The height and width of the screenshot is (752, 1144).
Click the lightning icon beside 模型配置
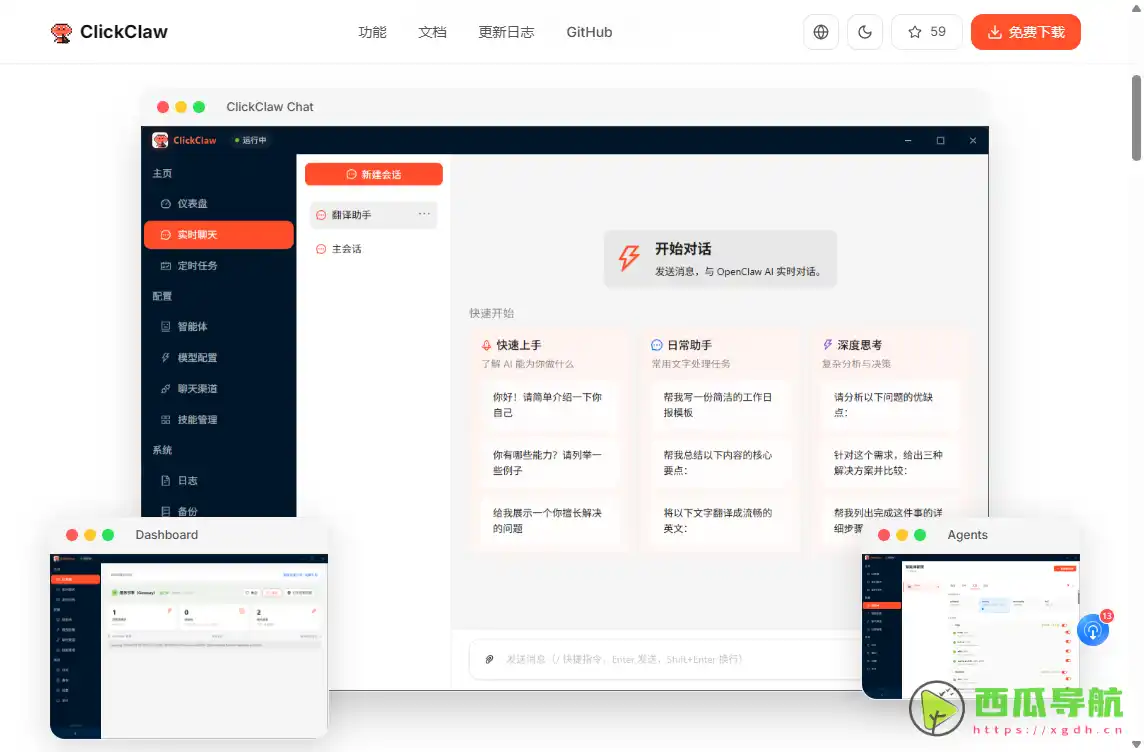(166, 357)
